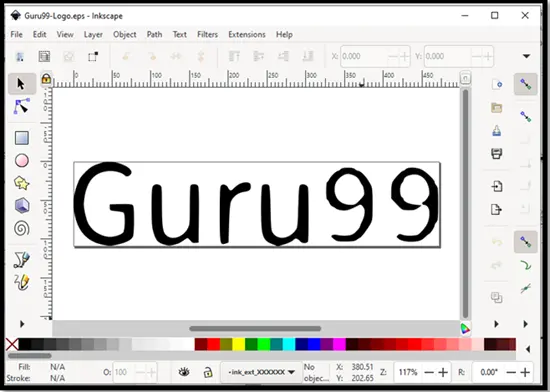Click the raise to top icon
Image resolution: width=550 pixels, height=392 pixels.
tap(234, 56)
